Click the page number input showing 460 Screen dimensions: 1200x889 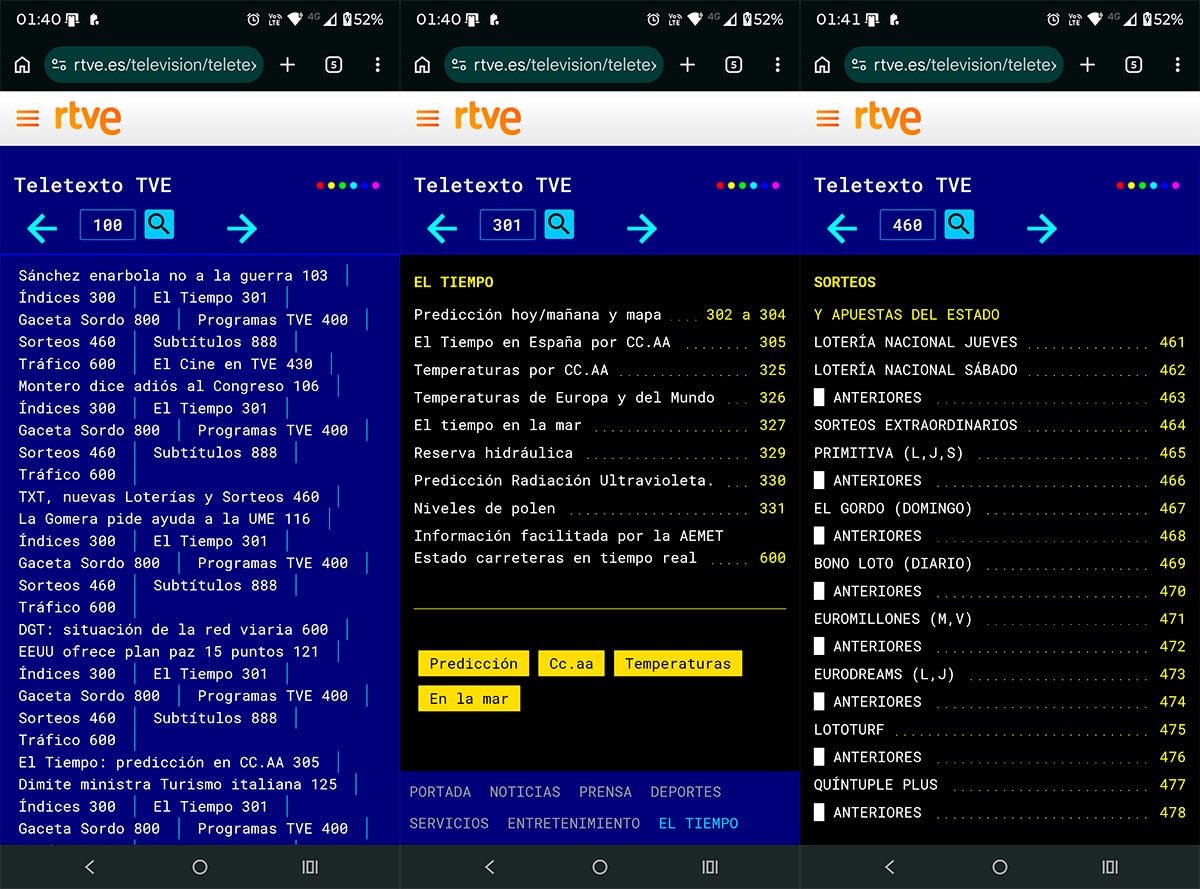(907, 224)
